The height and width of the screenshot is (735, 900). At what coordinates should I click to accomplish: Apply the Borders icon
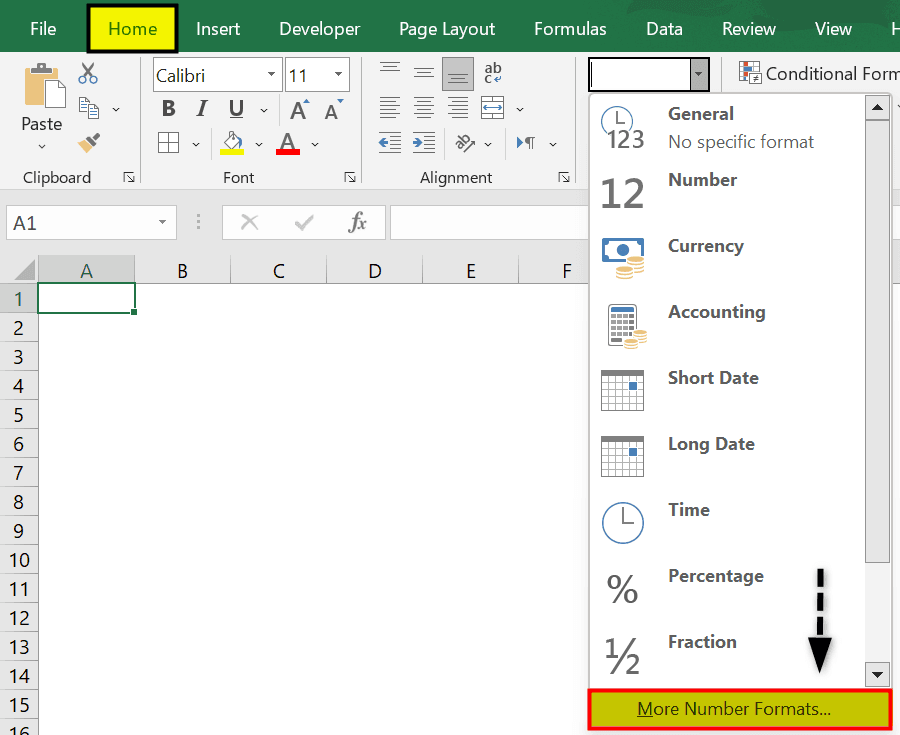[168, 143]
